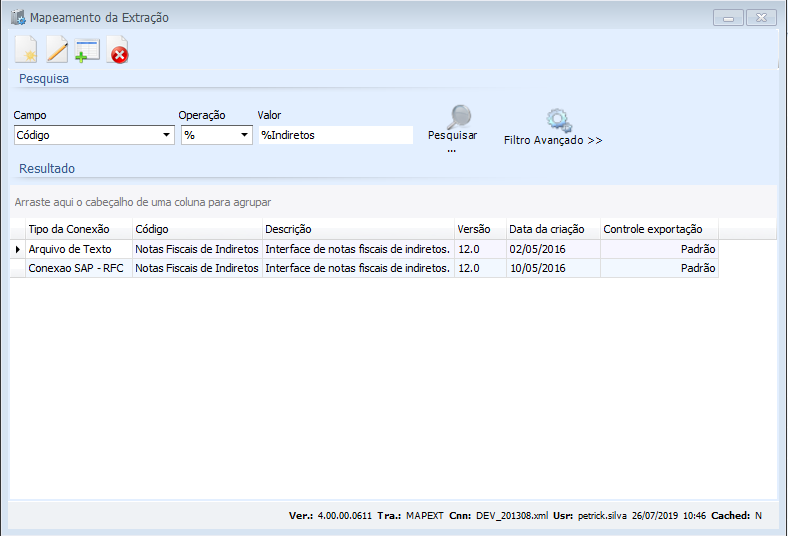
Task: Click date cell 02/05/2016
Action: coord(553,249)
